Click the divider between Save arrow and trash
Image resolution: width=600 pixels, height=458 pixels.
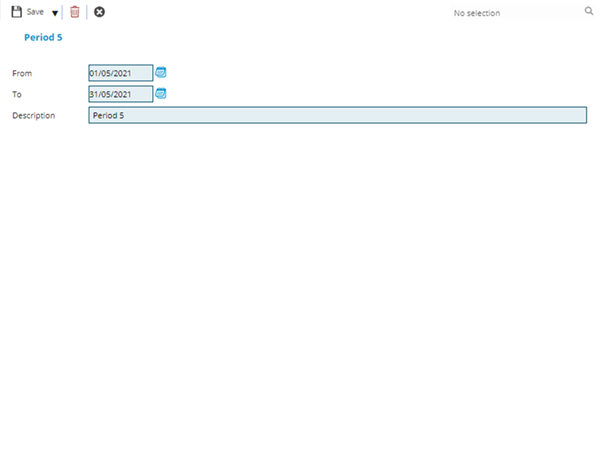pyautogui.click(x=63, y=12)
